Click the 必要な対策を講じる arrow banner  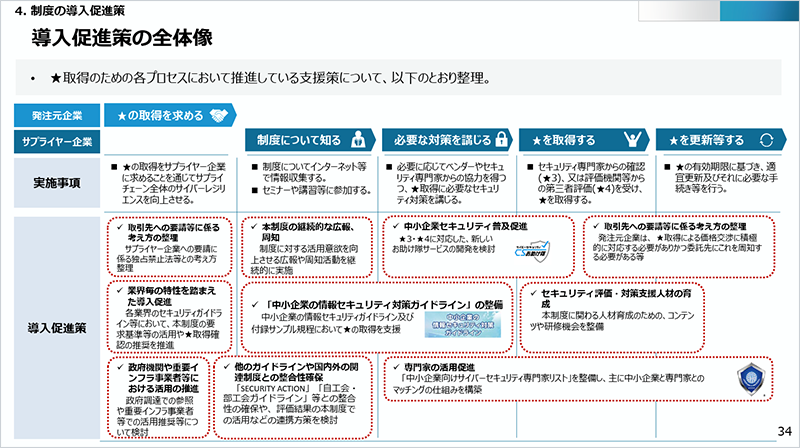(x=447, y=140)
